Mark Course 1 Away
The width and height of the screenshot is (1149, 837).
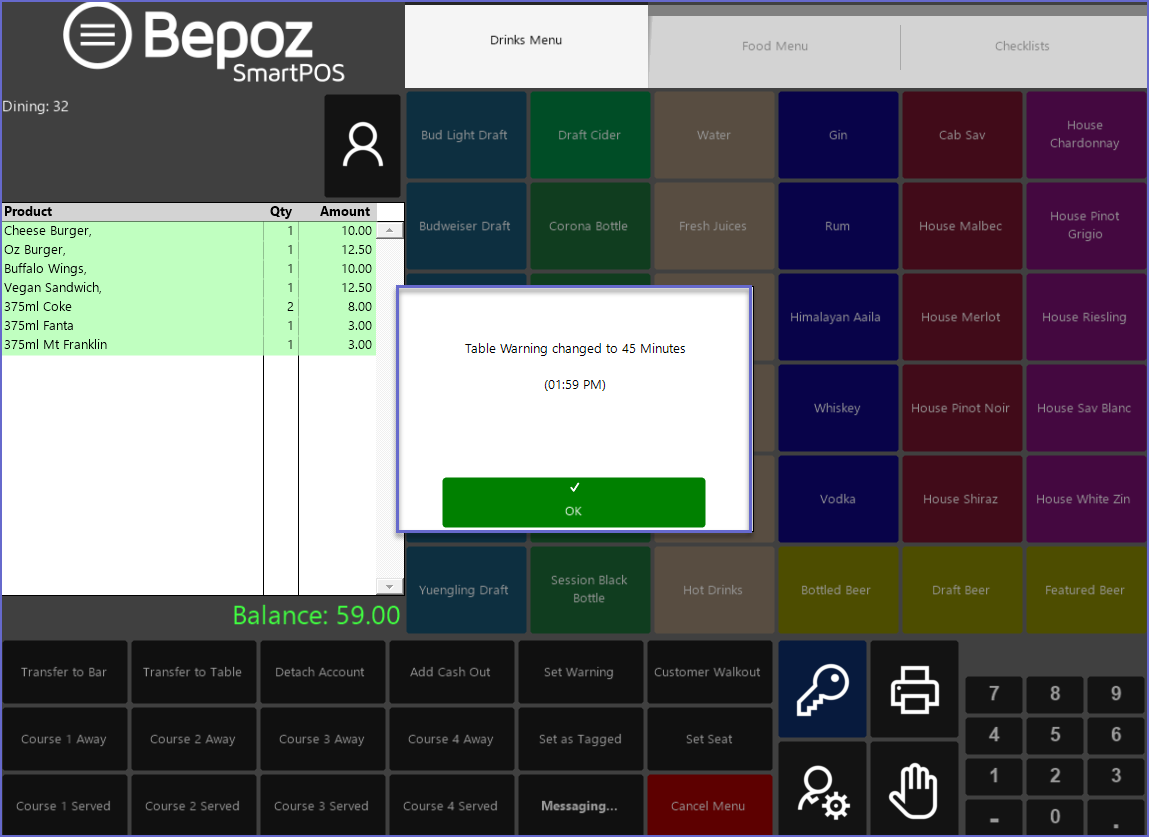coord(64,739)
